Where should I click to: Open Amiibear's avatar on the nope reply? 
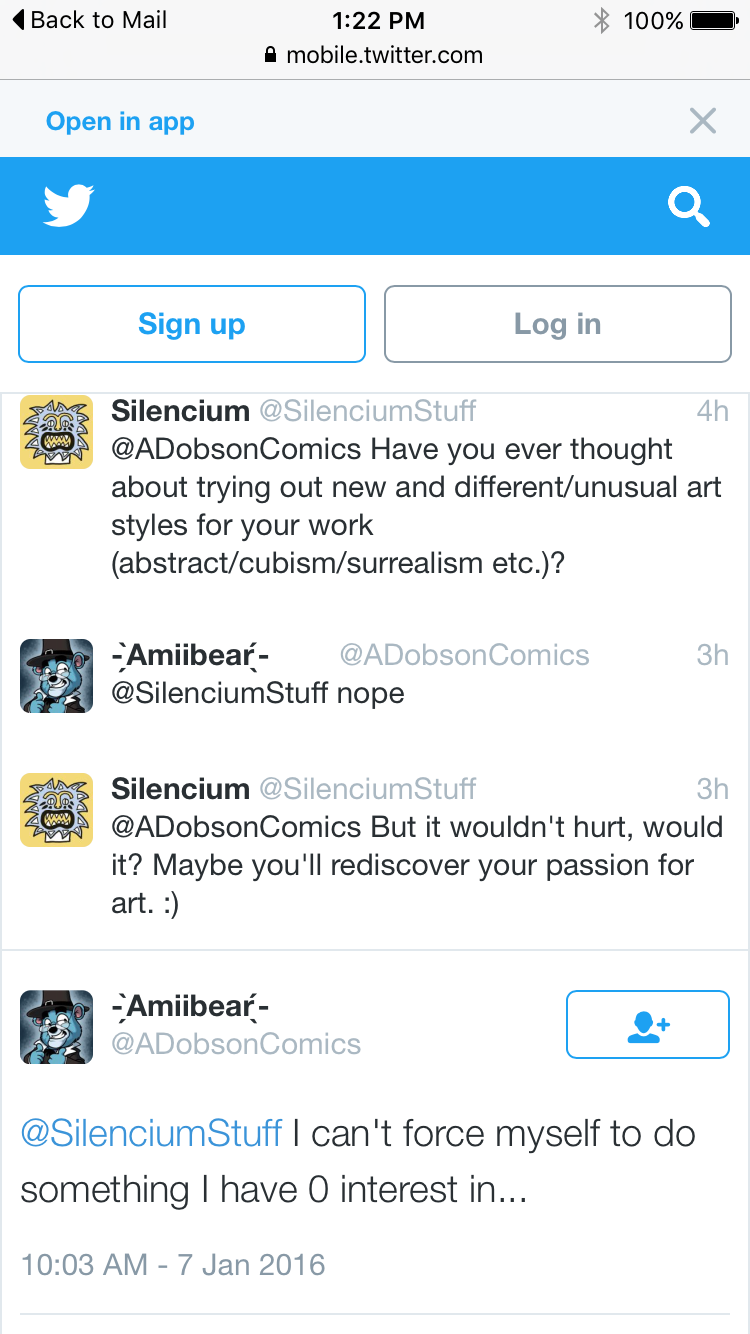click(x=57, y=676)
